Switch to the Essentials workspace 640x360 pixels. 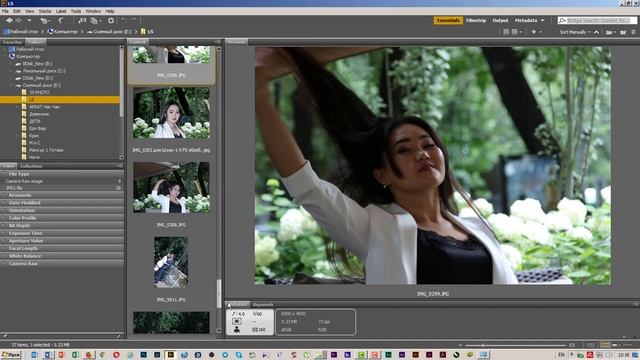point(448,20)
